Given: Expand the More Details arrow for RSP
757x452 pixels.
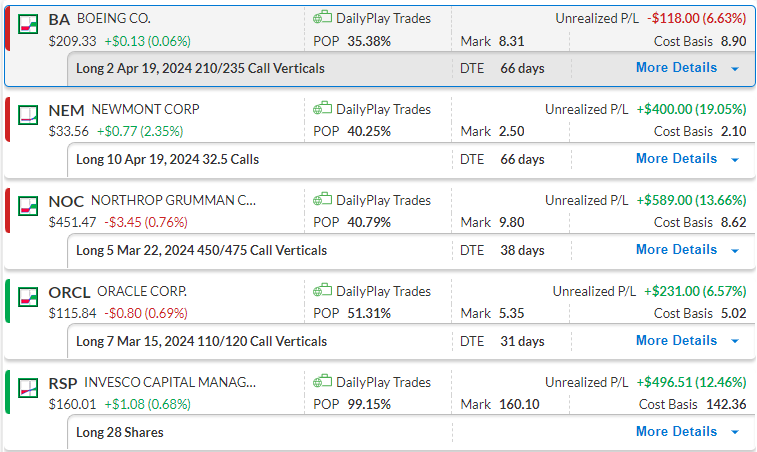Looking at the screenshot, I should click(735, 432).
